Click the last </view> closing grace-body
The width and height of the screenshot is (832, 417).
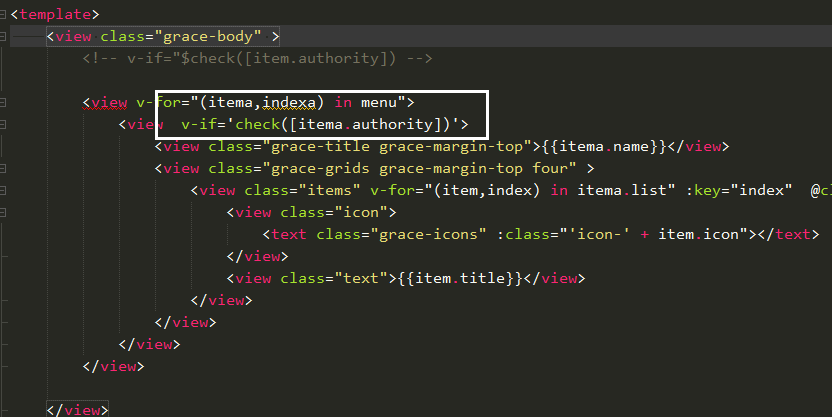point(77,410)
